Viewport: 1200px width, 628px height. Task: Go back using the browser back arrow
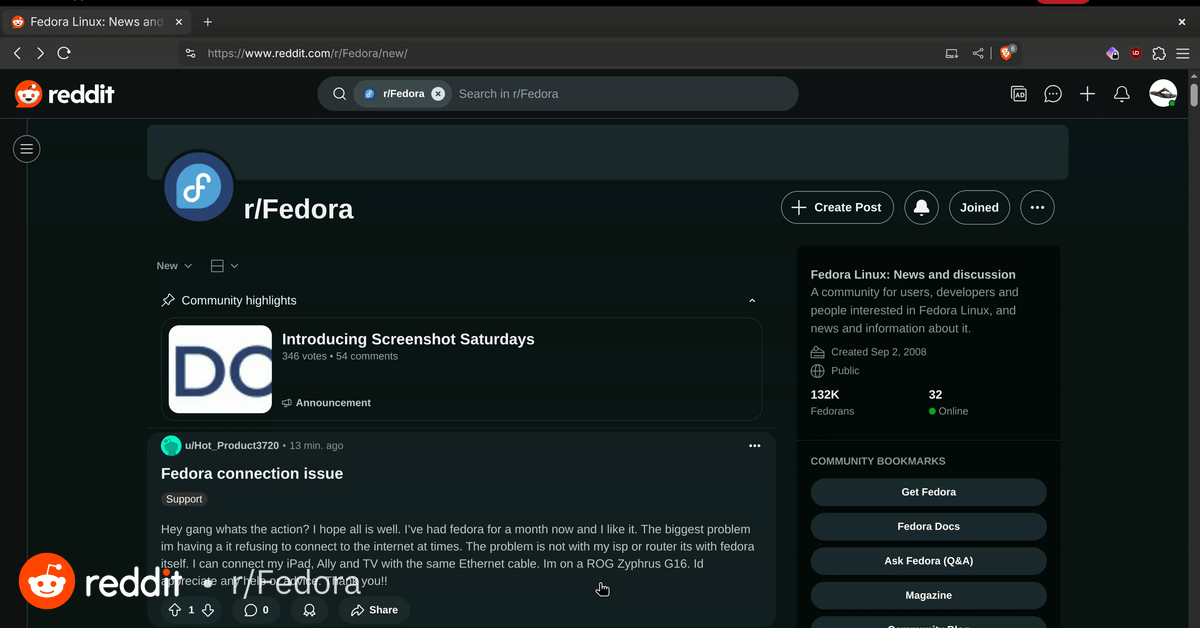pos(17,53)
